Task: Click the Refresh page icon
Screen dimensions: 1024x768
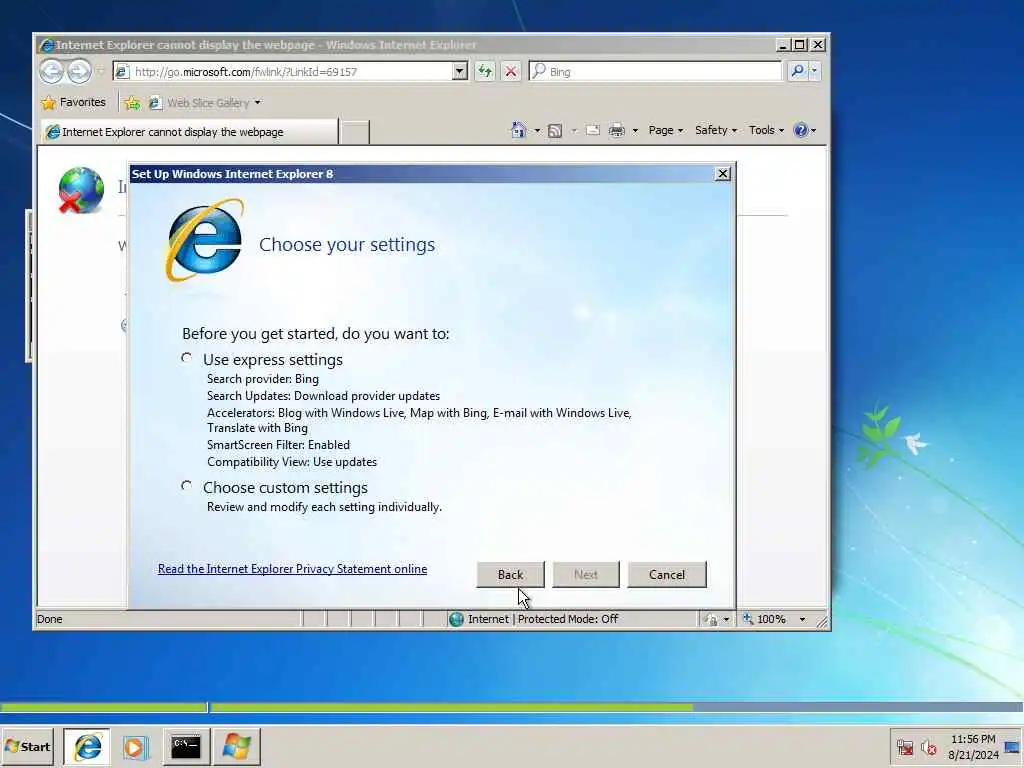Action: click(x=485, y=71)
